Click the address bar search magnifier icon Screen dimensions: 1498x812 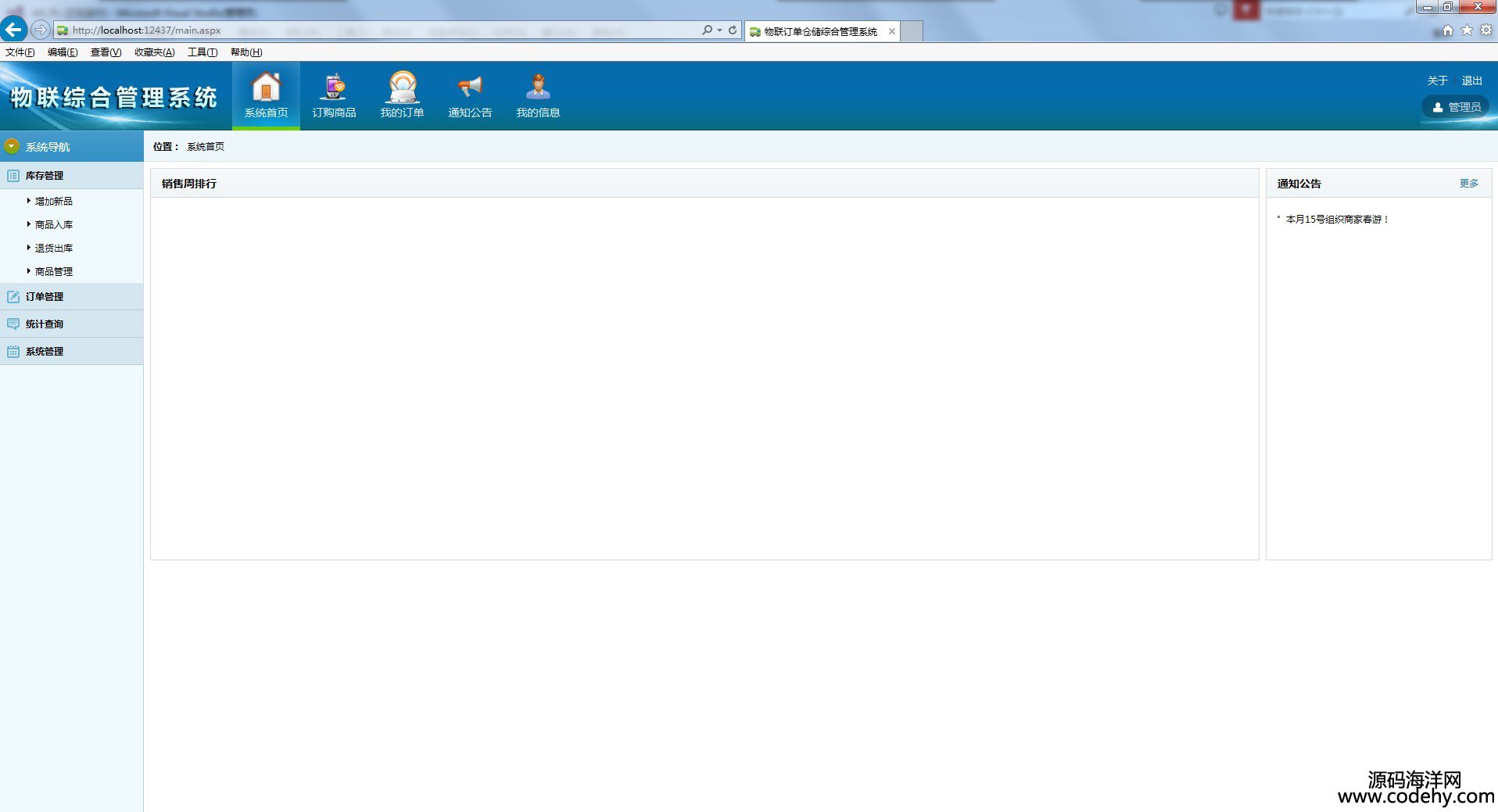click(x=707, y=30)
